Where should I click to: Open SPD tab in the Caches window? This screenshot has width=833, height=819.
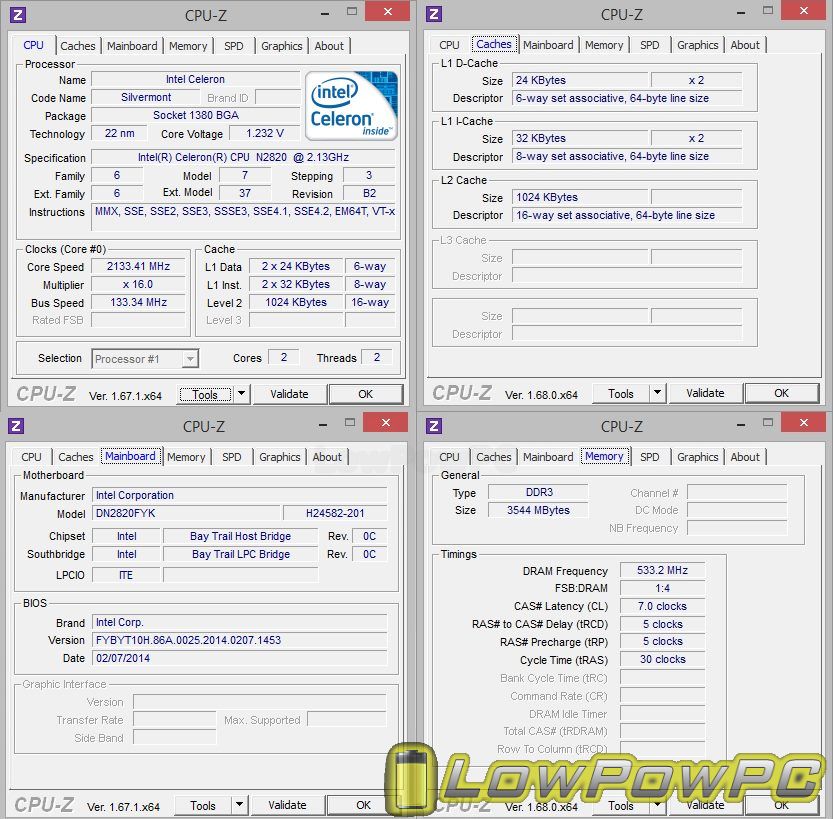(x=650, y=45)
